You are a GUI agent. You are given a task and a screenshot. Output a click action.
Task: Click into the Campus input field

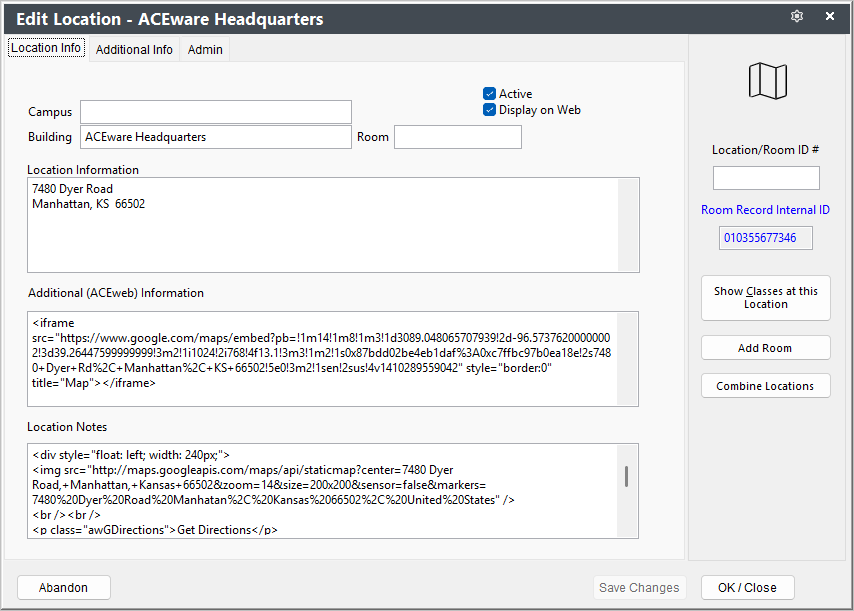pyautogui.click(x=216, y=112)
